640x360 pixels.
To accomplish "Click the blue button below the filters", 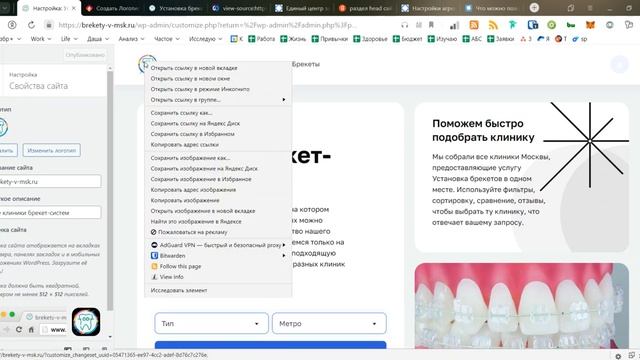I will (x=270, y=345).
